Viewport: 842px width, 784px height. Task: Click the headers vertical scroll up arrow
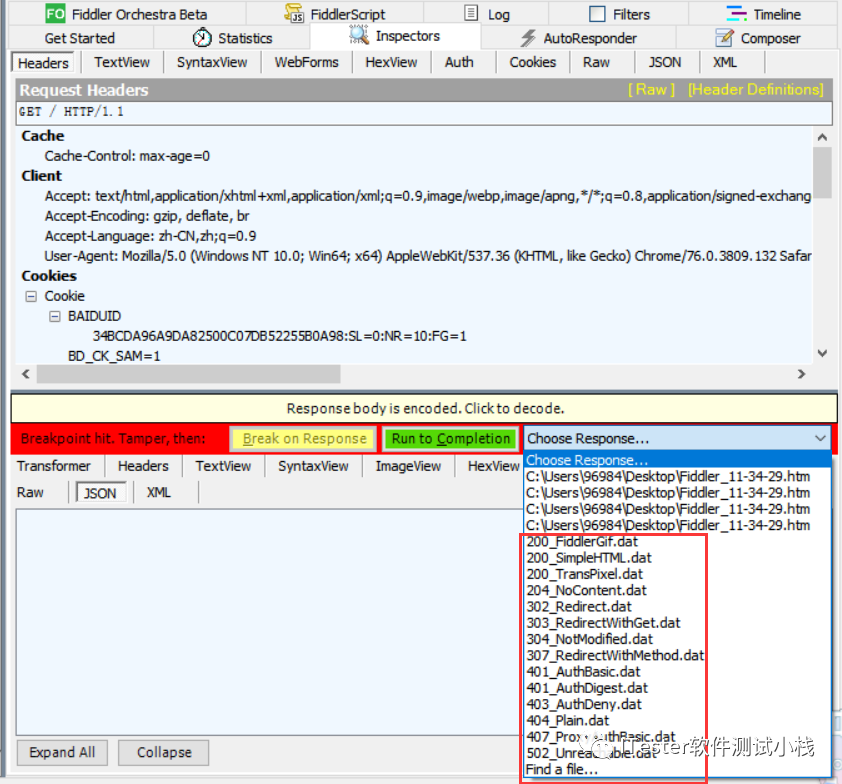point(822,137)
